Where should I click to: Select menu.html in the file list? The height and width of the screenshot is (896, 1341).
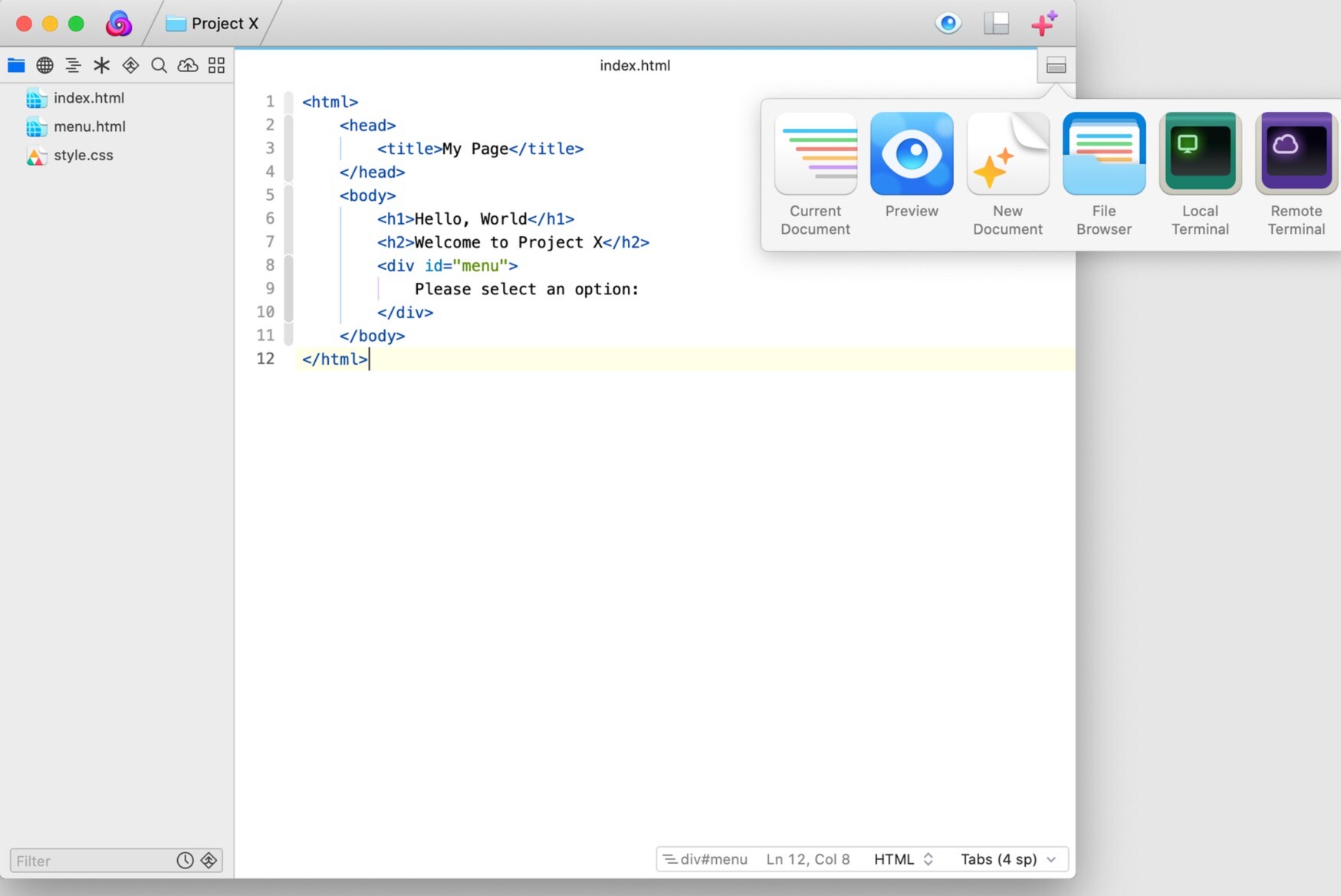[89, 126]
